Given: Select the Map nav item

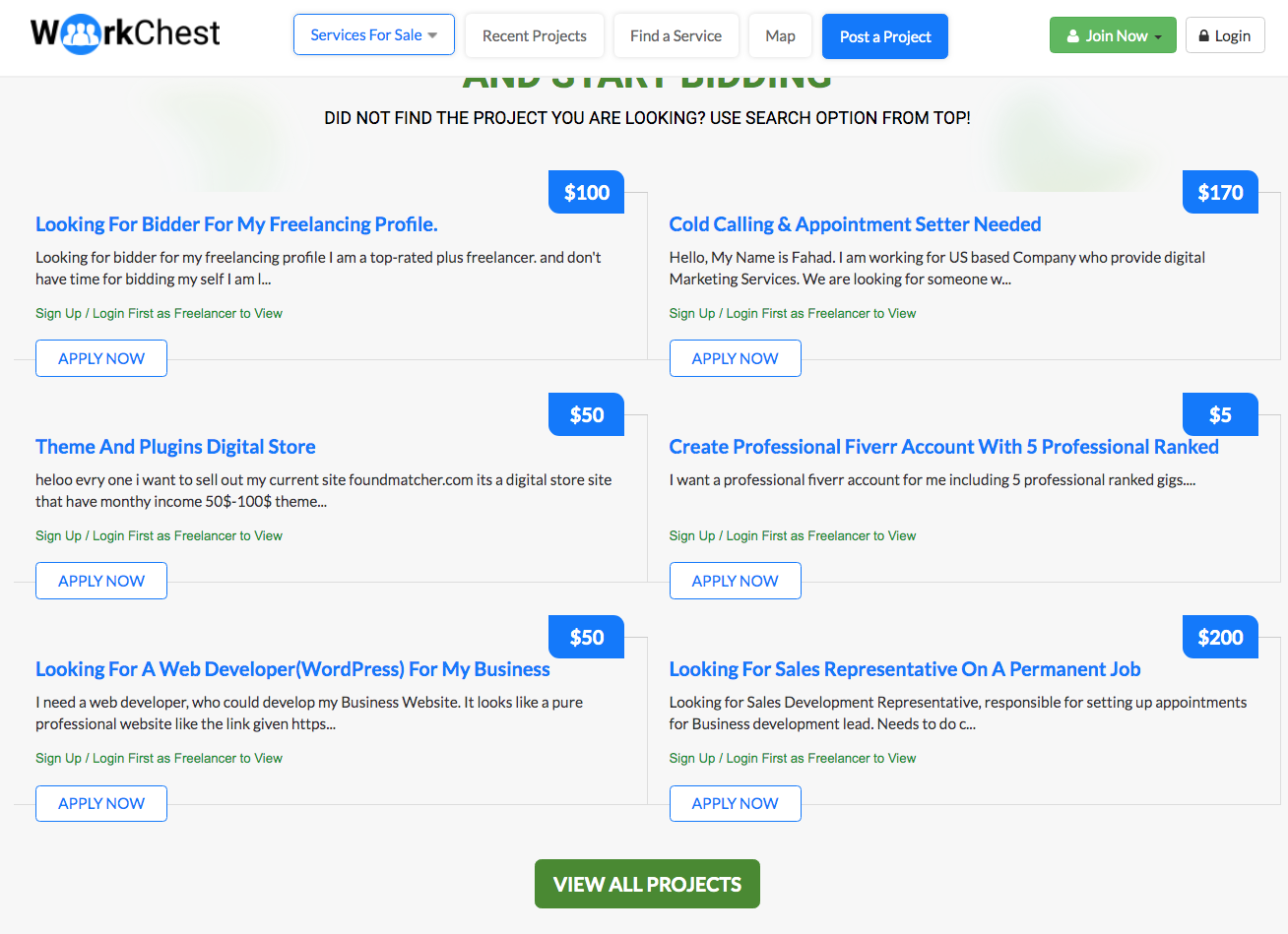Looking at the screenshot, I should point(780,36).
